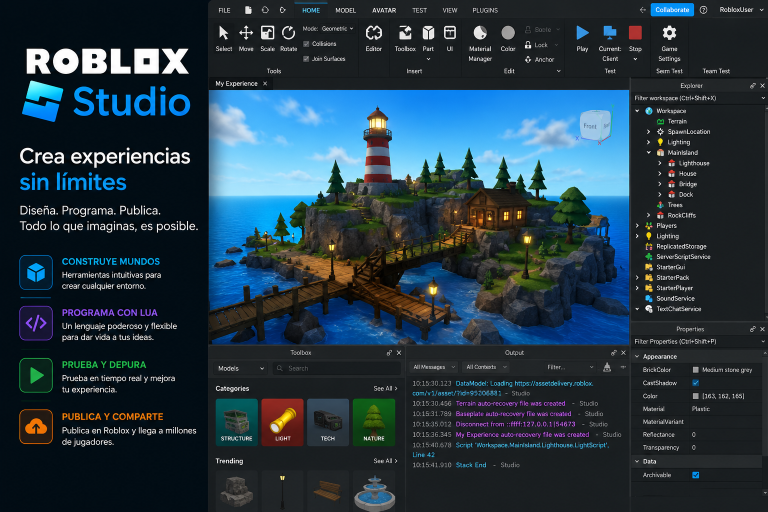Viewport: 768px width, 512px height.
Task: Stop the test session
Action: [635, 38]
